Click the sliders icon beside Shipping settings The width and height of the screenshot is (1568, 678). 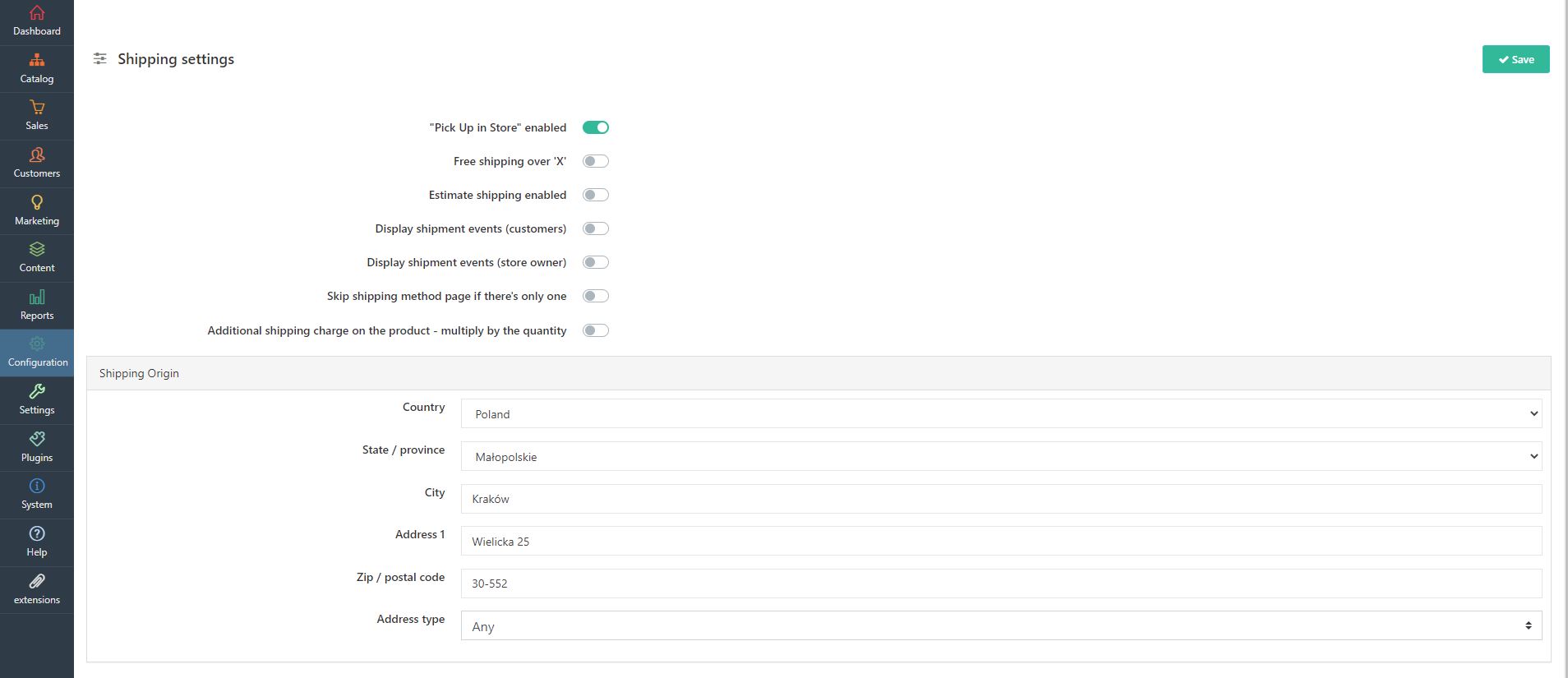pos(99,59)
